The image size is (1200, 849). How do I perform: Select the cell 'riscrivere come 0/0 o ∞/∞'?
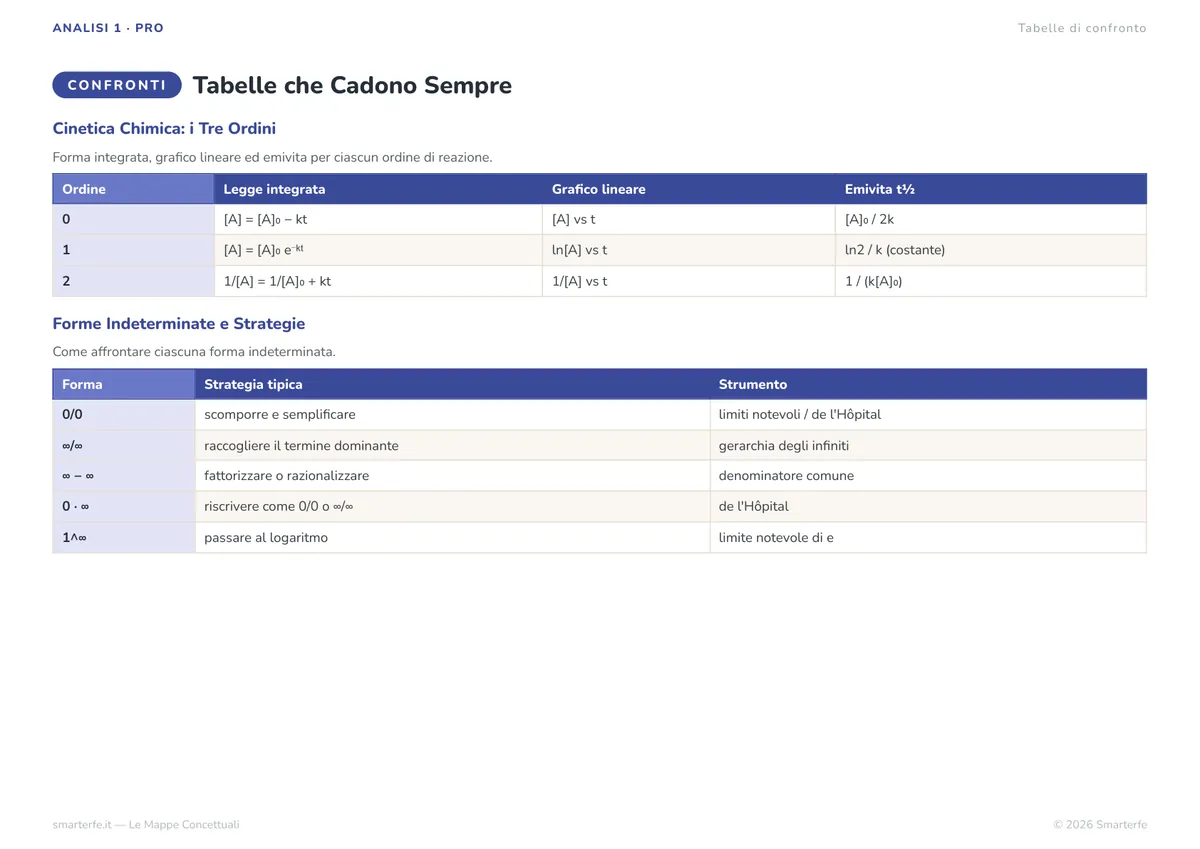(x=452, y=507)
